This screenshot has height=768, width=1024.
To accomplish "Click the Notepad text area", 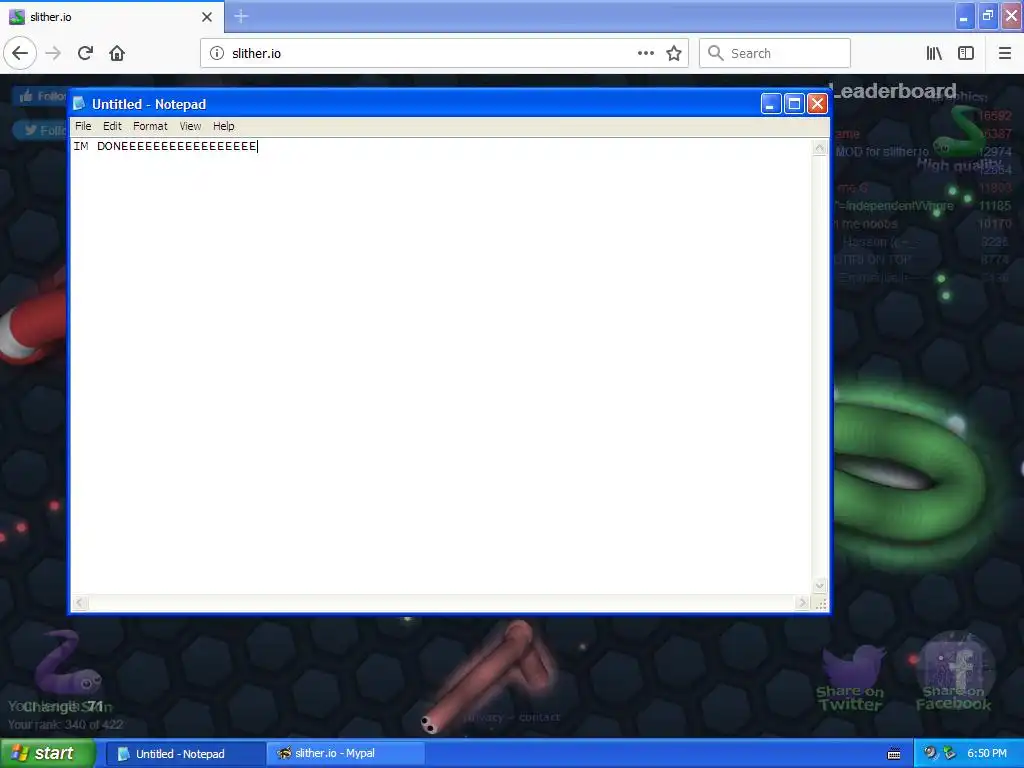I will [x=441, y=366].
